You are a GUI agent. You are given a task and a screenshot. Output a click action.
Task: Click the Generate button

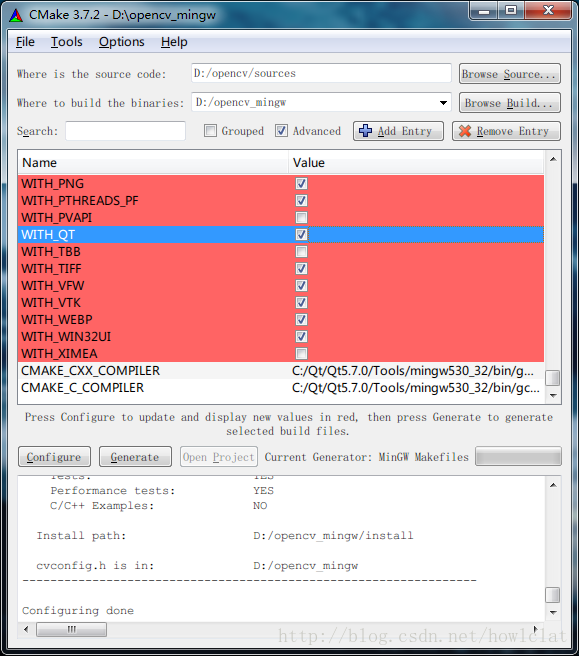(135, 456)
